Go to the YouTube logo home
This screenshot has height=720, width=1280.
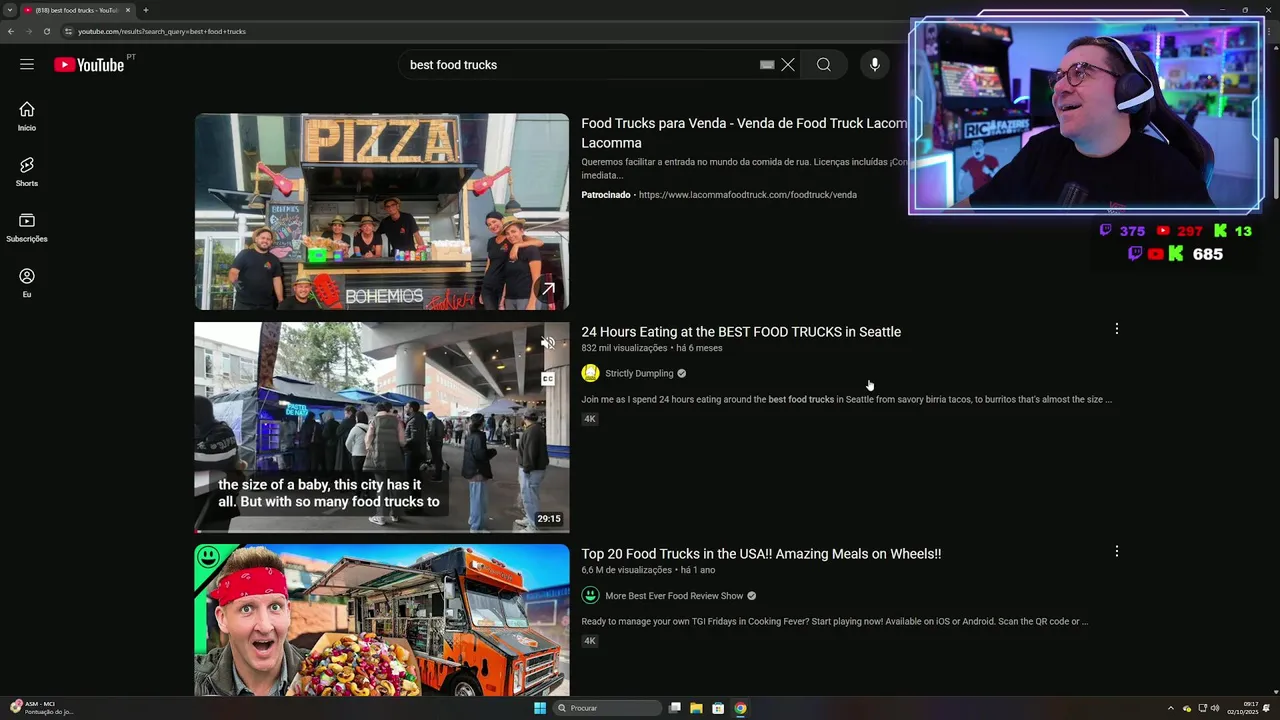(x=89, y=65)
